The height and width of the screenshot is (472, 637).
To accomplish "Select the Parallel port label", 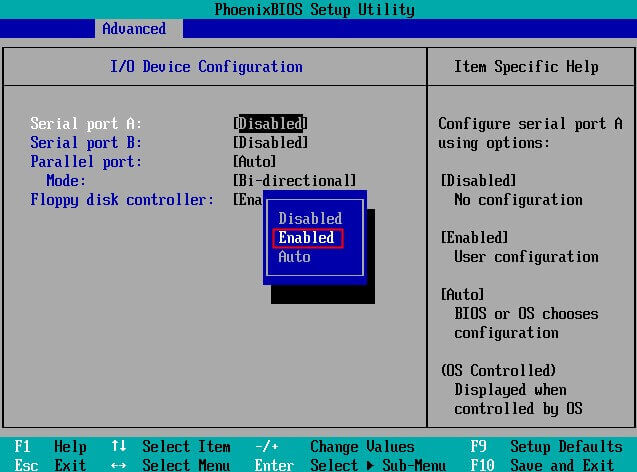I will pos(86,162).
